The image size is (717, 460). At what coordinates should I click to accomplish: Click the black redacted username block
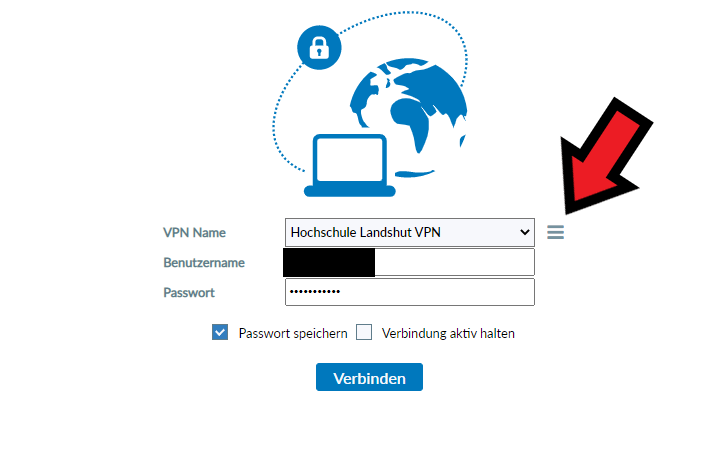[x=329, y=262]
